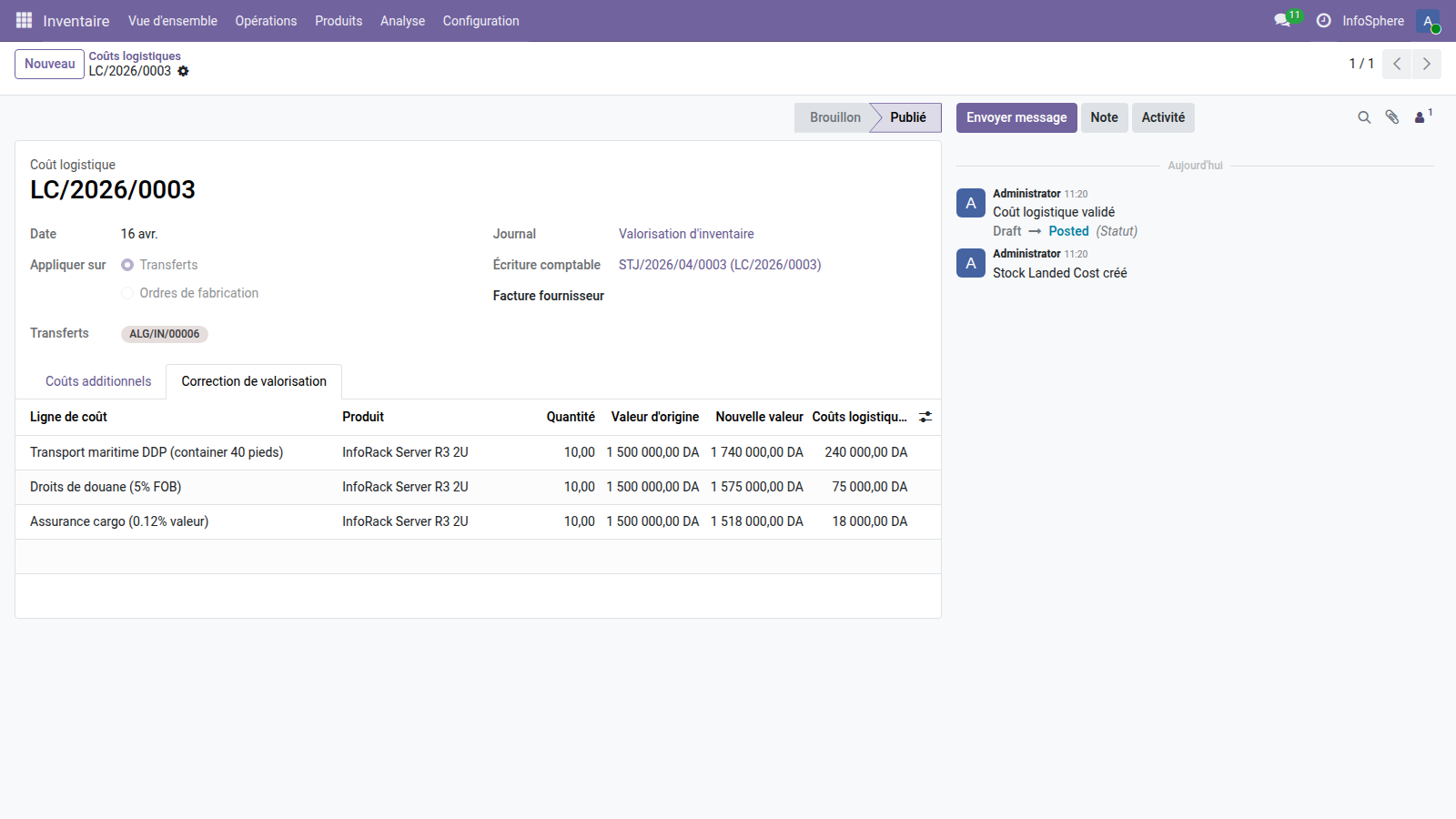Switch to the Coûts additionnels tab

click(98, 381)
